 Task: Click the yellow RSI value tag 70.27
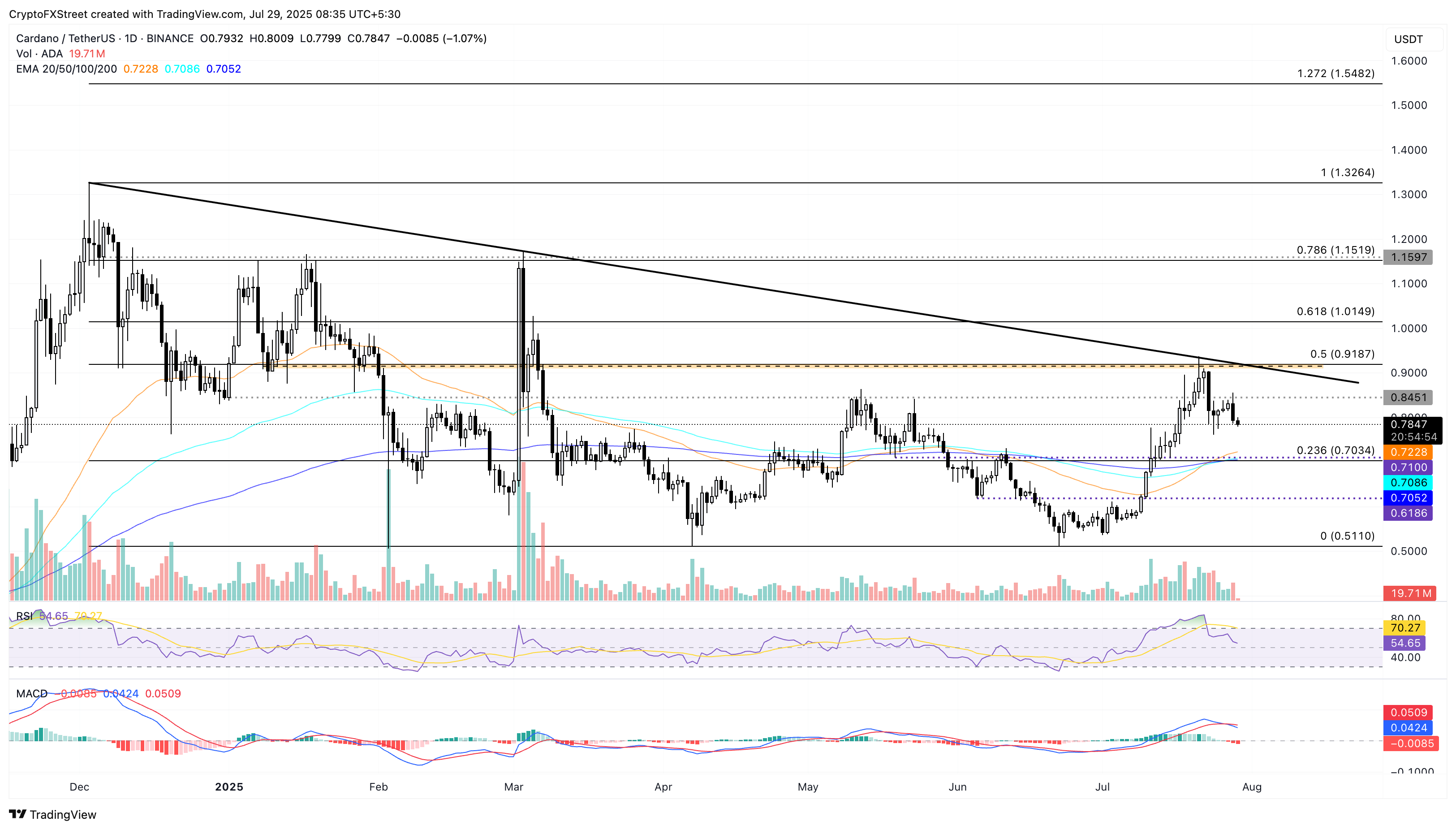(x=1405, y=627)
